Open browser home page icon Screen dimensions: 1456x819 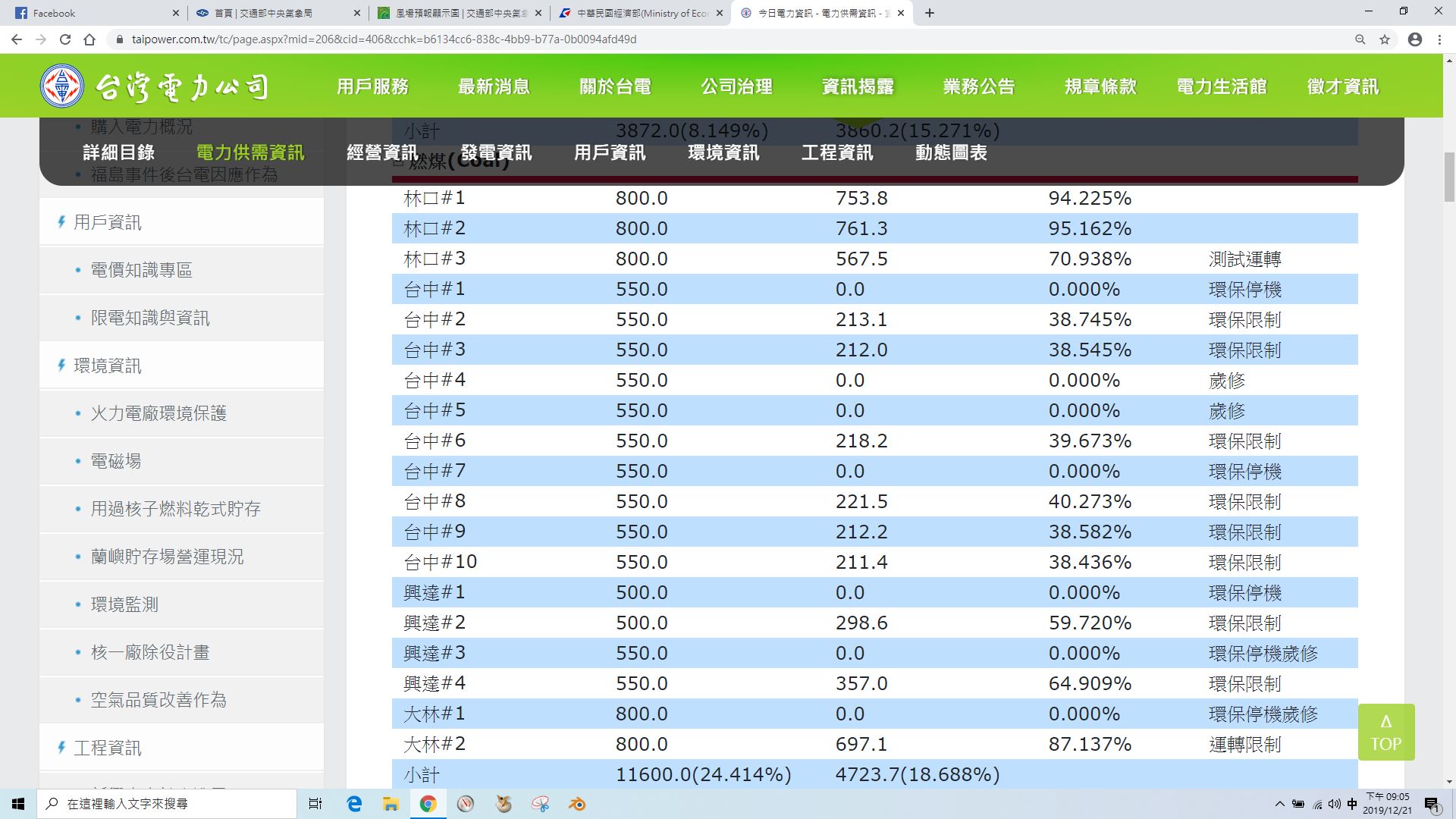coord(89,39)
